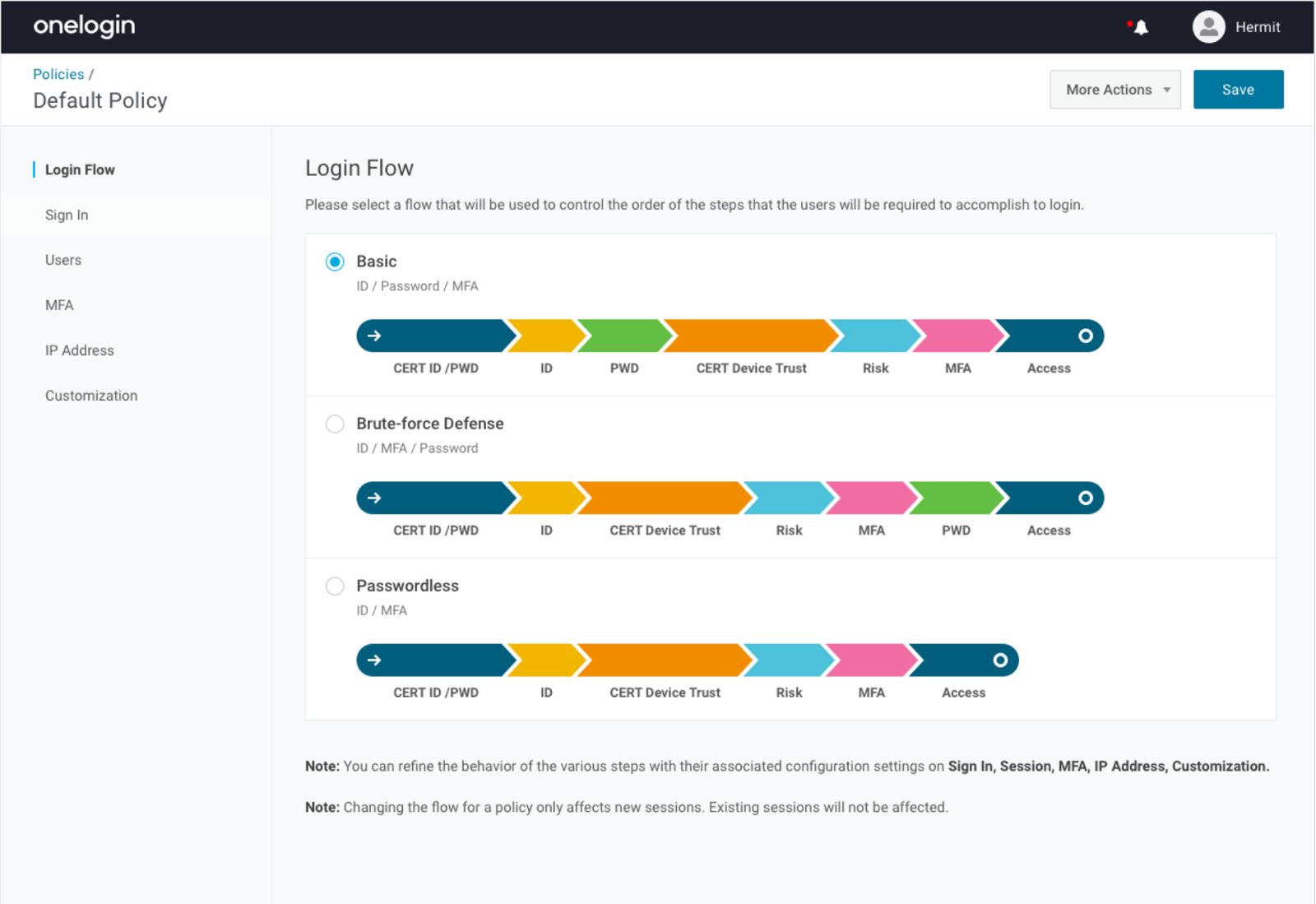
Task: Click the Passwordless flow start arrow icon
Action: tap(374, 660)
